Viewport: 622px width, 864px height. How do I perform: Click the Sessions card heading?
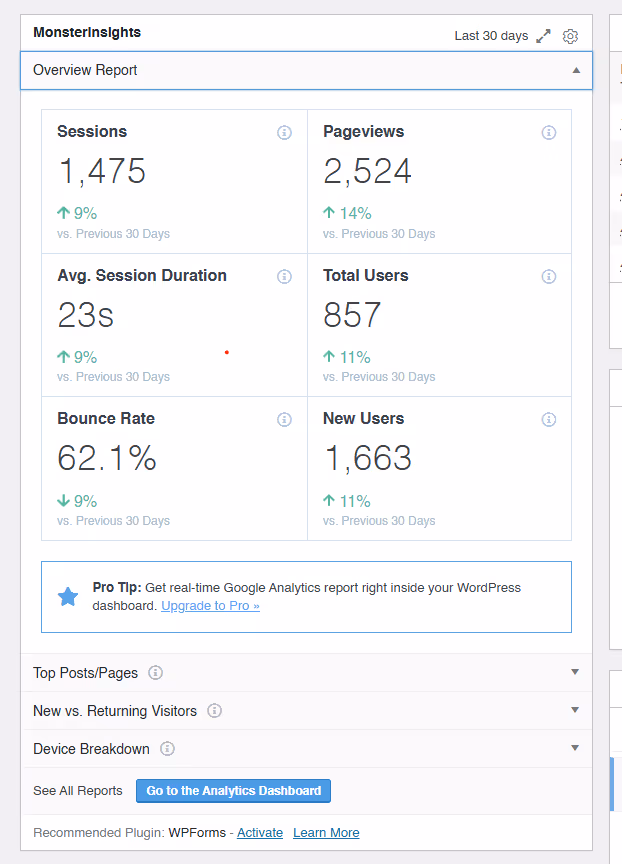92,132
